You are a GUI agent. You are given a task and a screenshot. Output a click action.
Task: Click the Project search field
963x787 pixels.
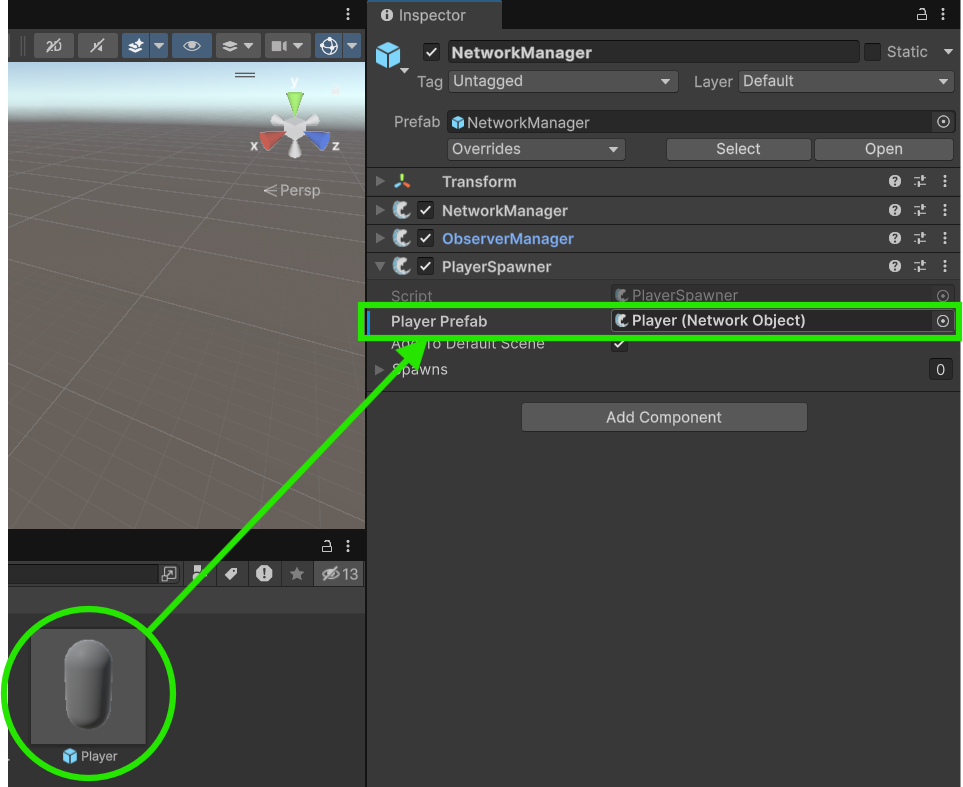(81, 574)
